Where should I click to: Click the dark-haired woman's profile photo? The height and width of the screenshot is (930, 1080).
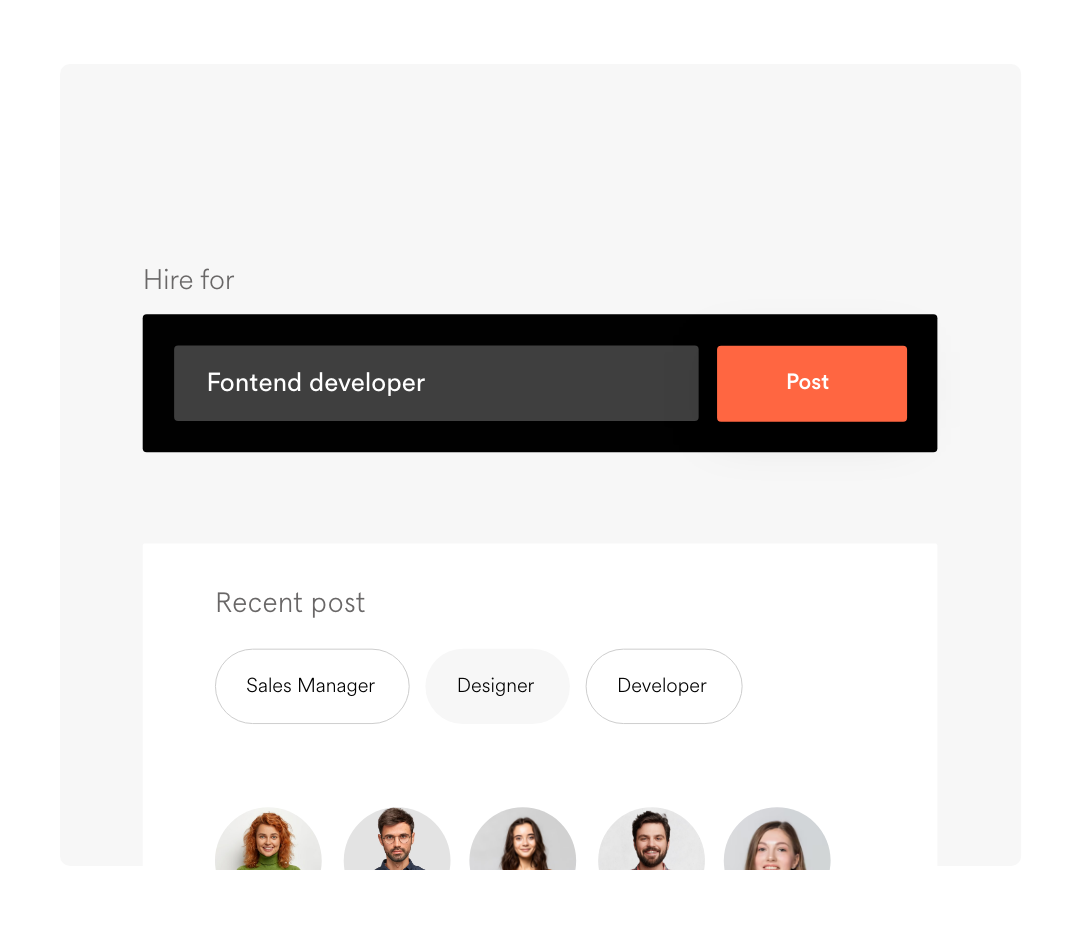[x=523, y=839]
